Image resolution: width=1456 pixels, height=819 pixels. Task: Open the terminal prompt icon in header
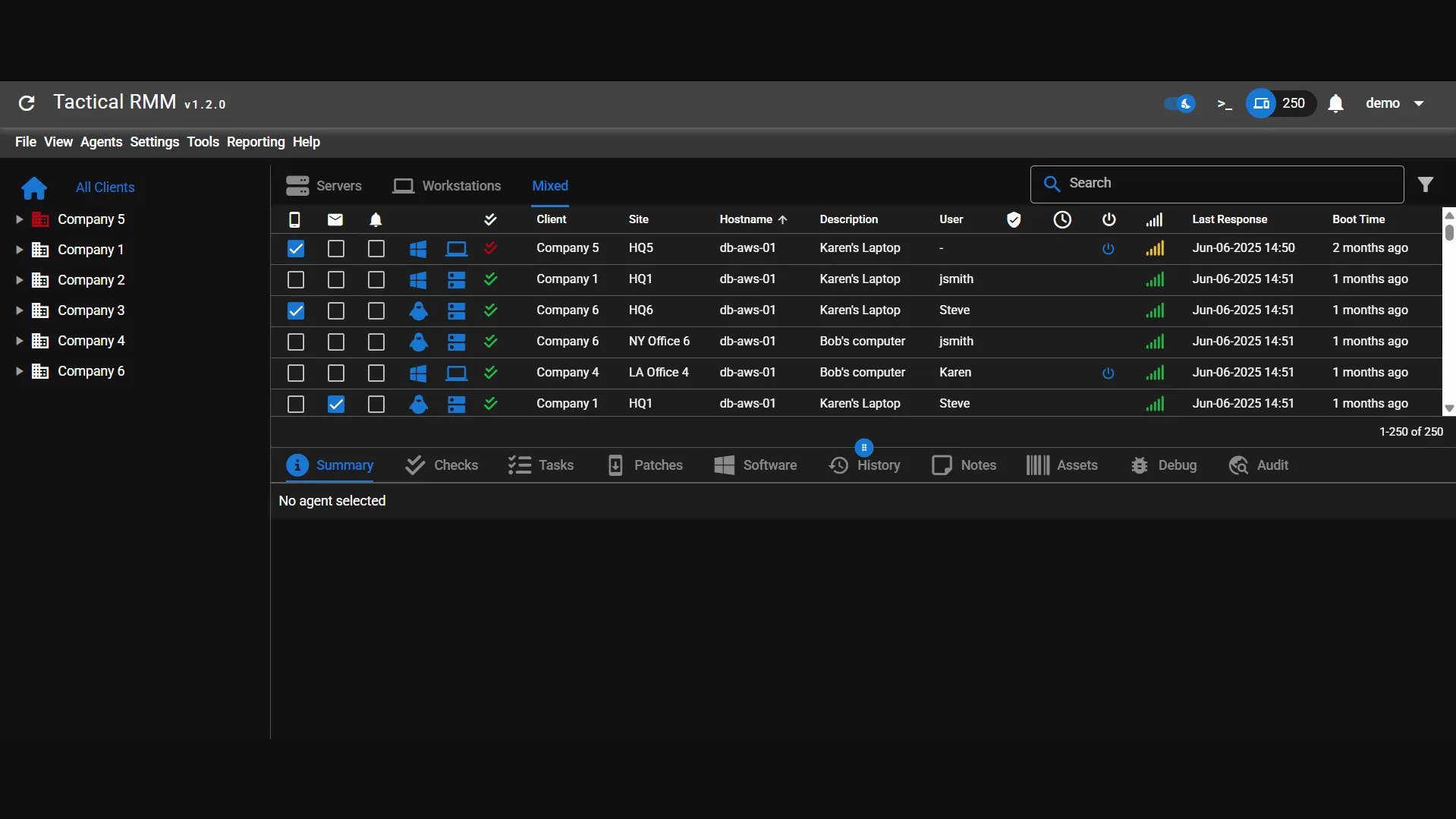[x=1224, y=104]
